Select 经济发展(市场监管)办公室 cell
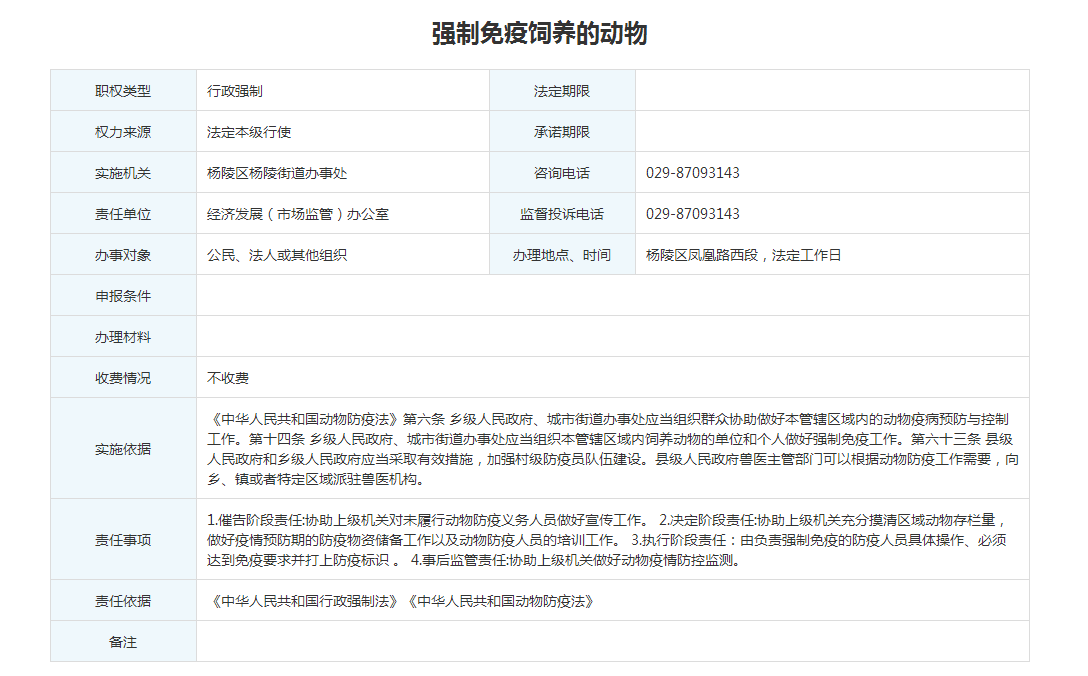1088x676 pixels. pyautogui.click(x=298, y=214)
